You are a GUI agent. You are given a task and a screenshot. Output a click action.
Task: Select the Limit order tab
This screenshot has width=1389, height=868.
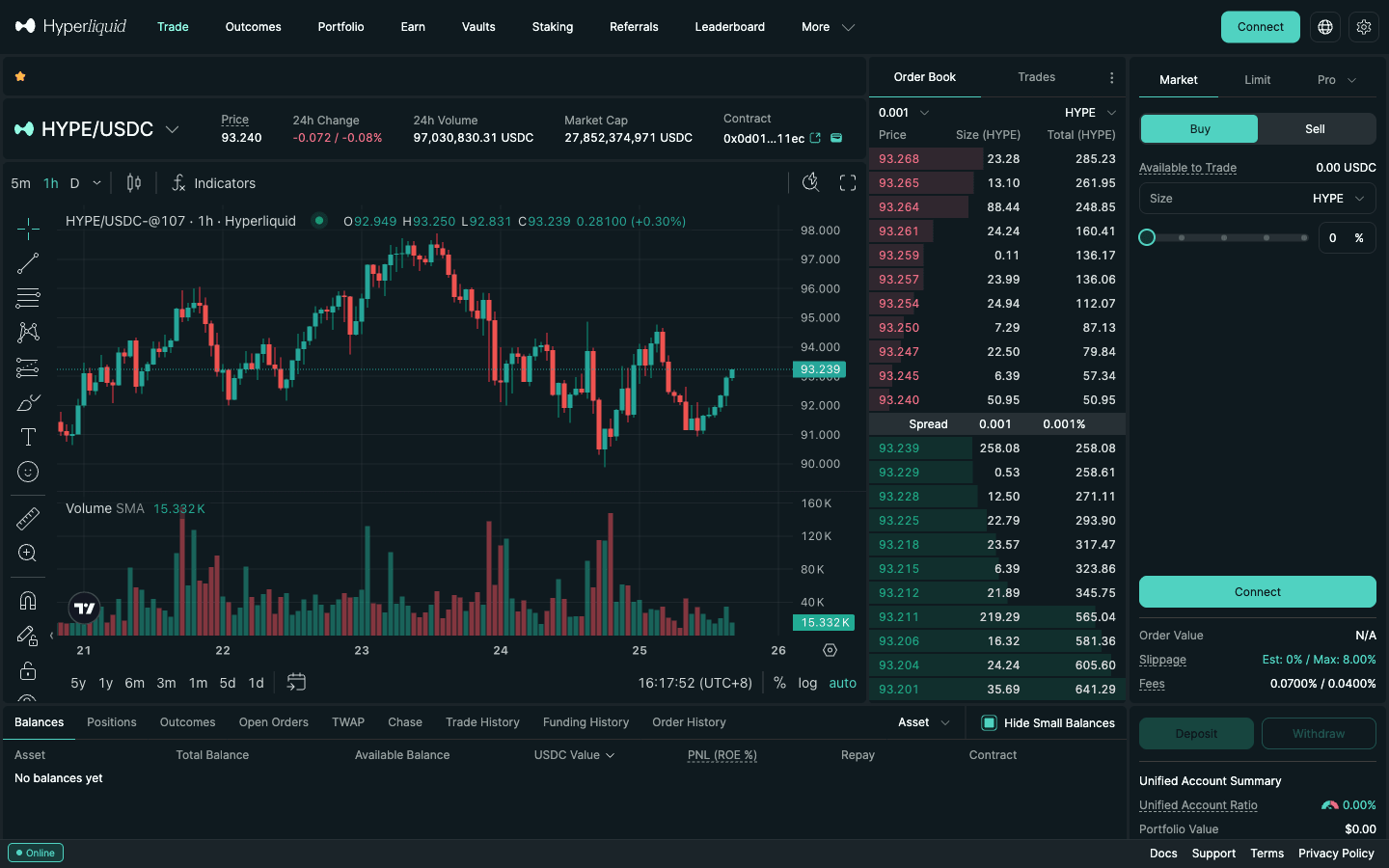click(1257, 80)
